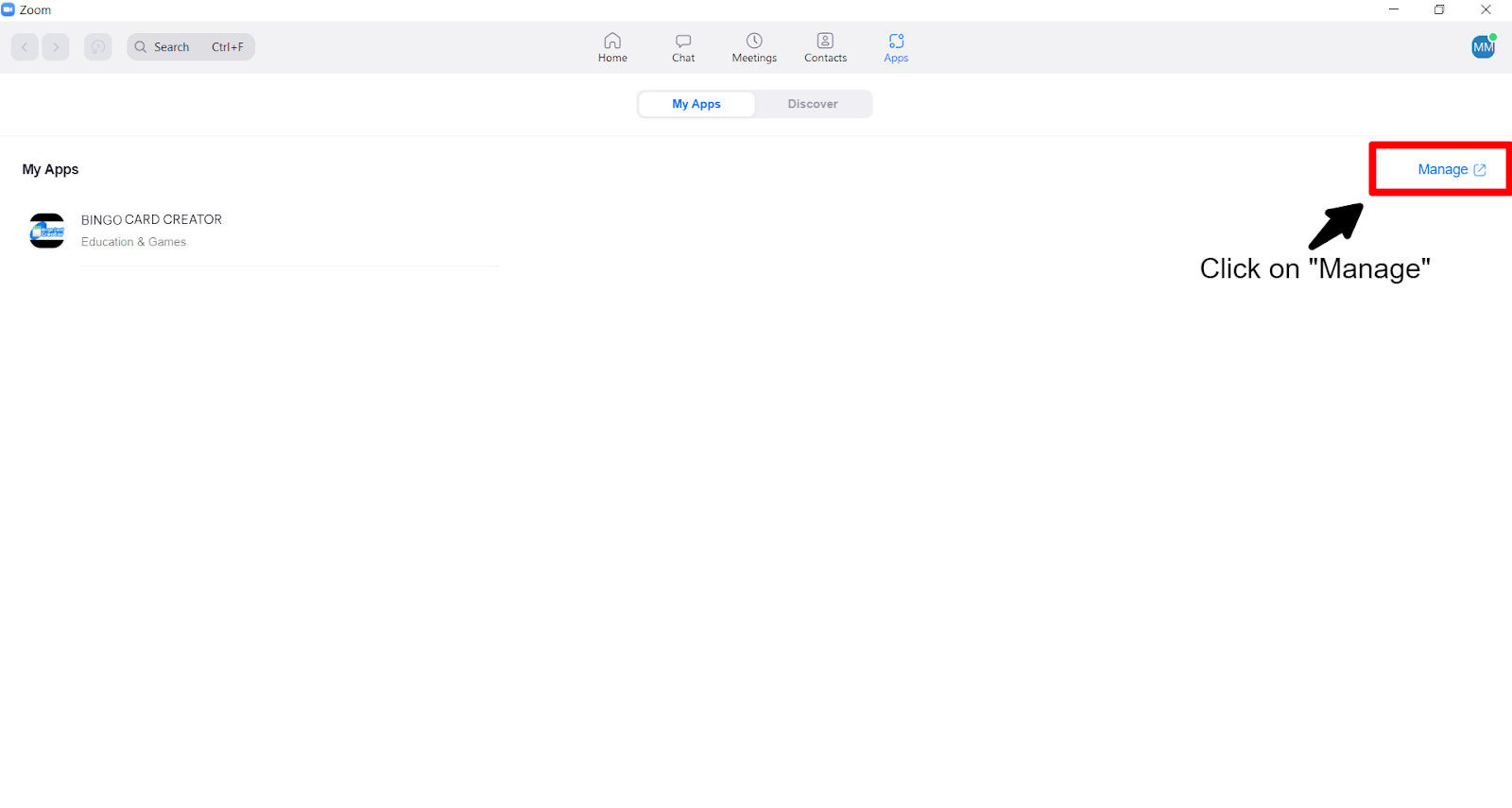Click the Search field
This screenshot has width=1512, height=808.
pyautogui.click(x=191, y=47)
